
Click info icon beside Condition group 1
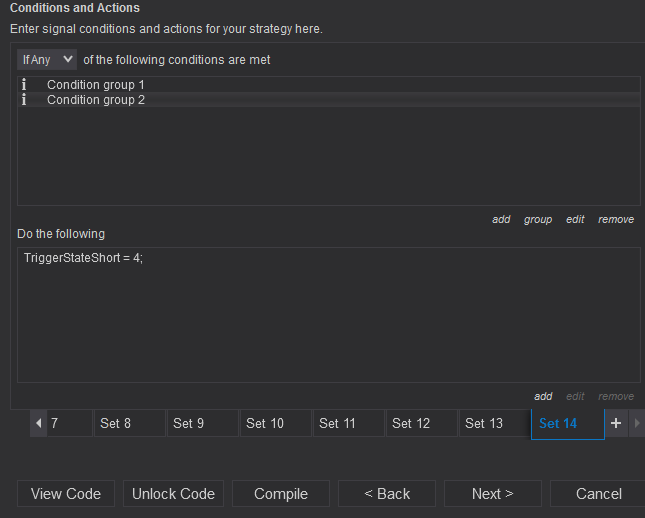(24, 85)
